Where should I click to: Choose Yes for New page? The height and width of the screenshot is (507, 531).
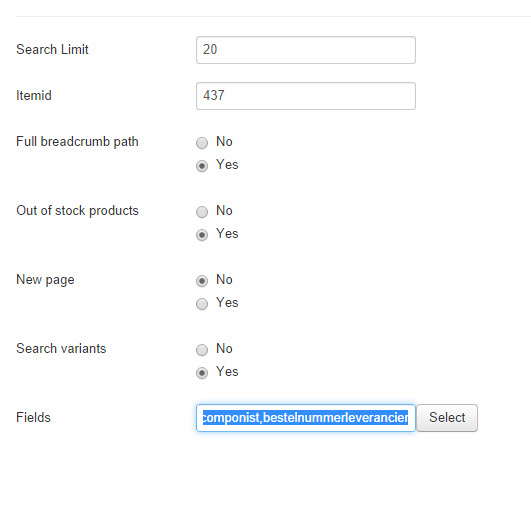(202, 304)
